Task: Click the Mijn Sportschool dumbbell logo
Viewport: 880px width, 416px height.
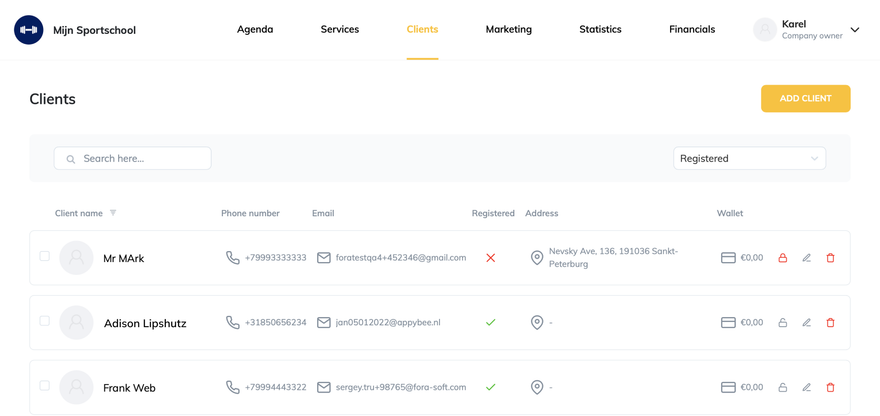Action: pos(29,30)
